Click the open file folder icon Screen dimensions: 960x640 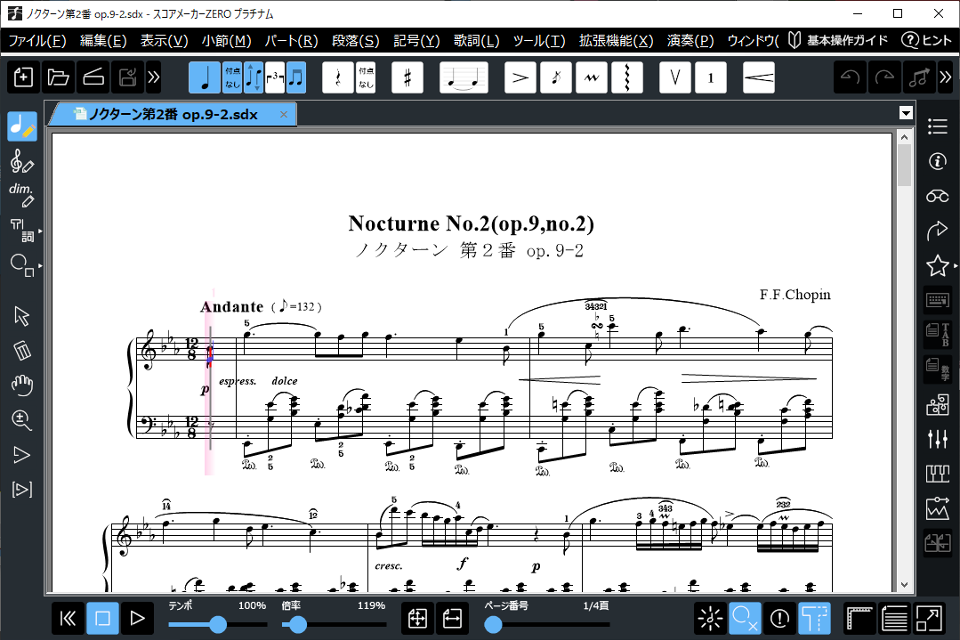(x=58, y=77)
